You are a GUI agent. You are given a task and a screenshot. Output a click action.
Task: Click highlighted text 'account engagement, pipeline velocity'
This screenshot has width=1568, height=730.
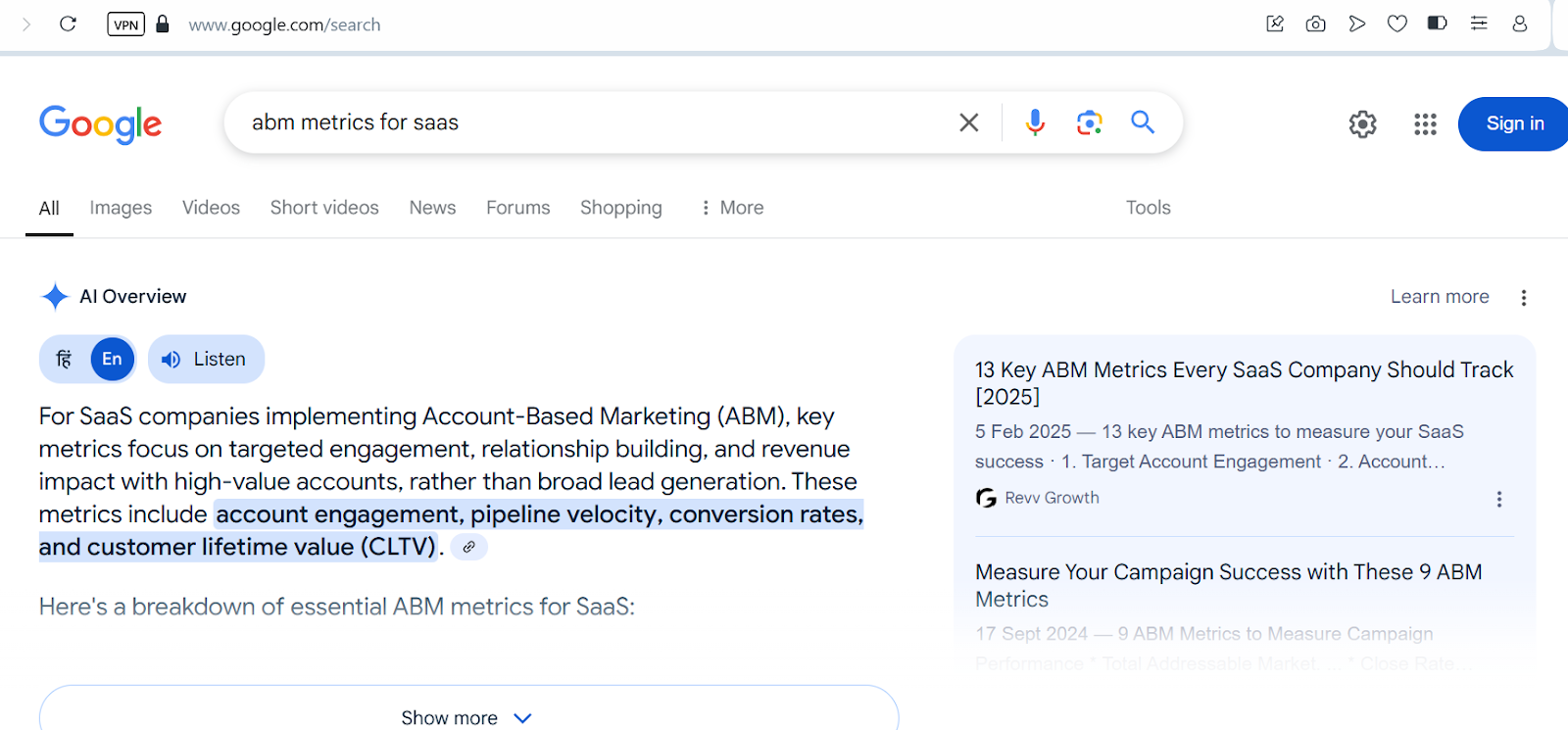[436, 514]
